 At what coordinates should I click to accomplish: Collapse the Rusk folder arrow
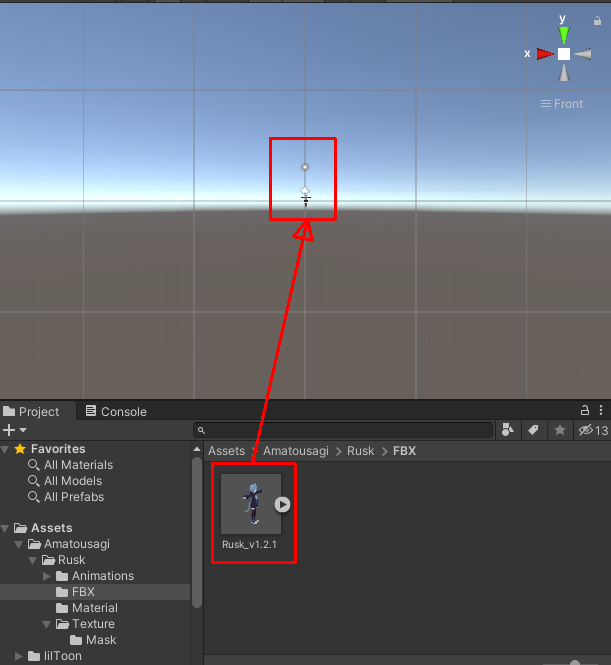pos(33,560)
